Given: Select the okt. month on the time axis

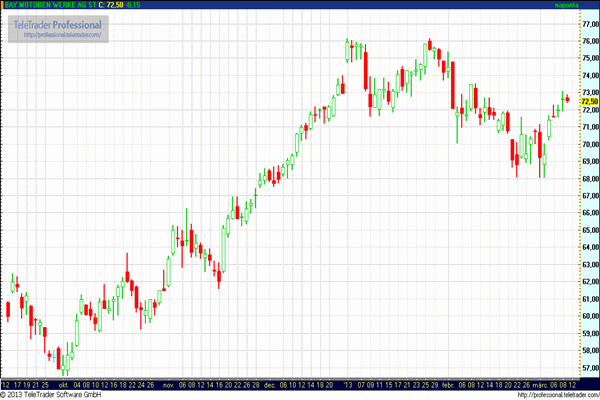Looking at the screenshot, I should click(x=62, y=384).
